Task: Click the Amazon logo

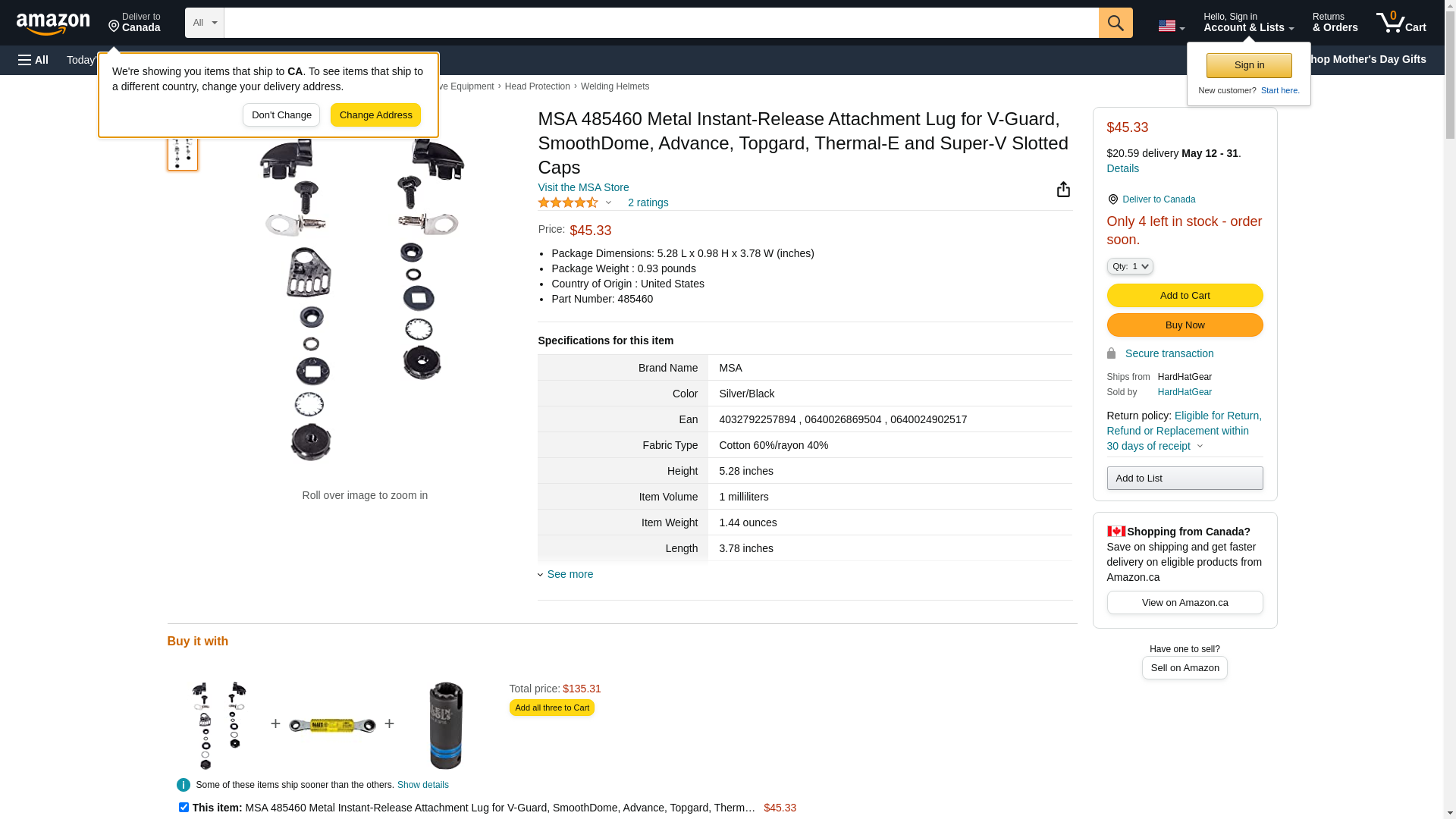Action: point(53,24)
